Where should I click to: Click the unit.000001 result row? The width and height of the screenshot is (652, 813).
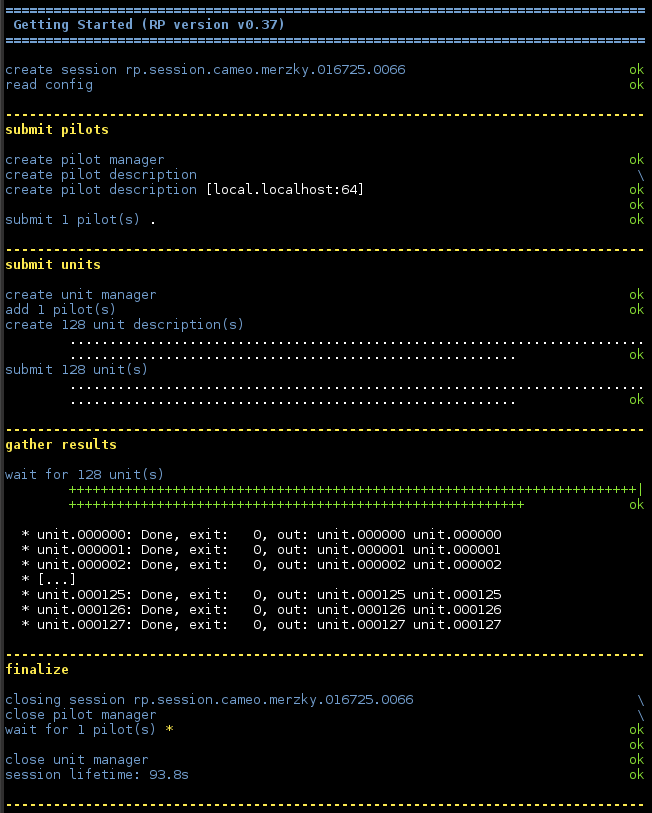(x=261, y=550)
